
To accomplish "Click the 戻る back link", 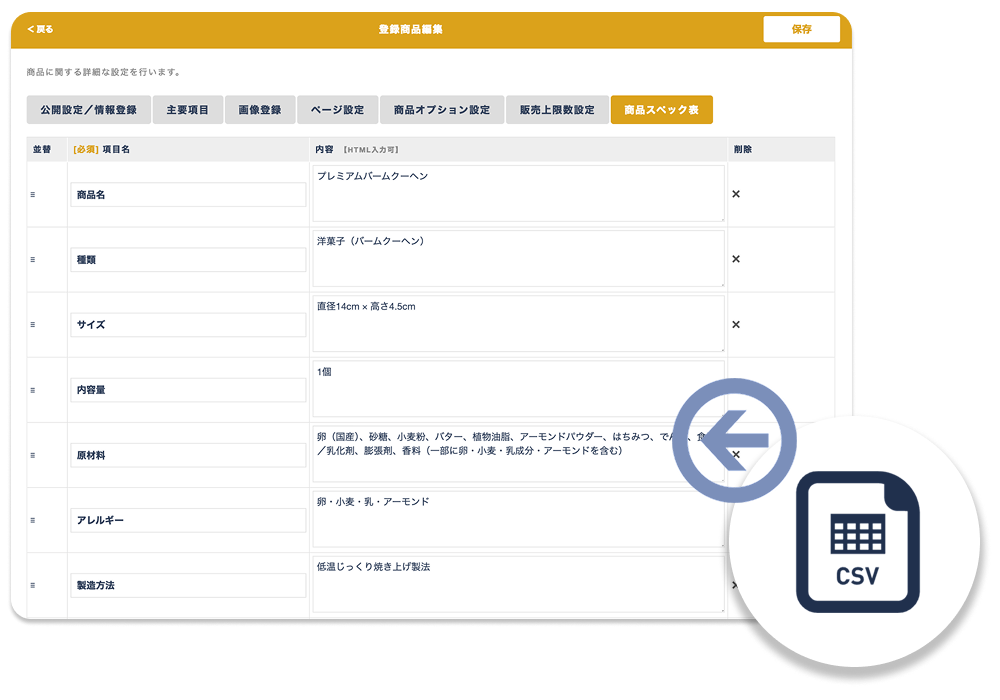I will [x=41, y=29].
